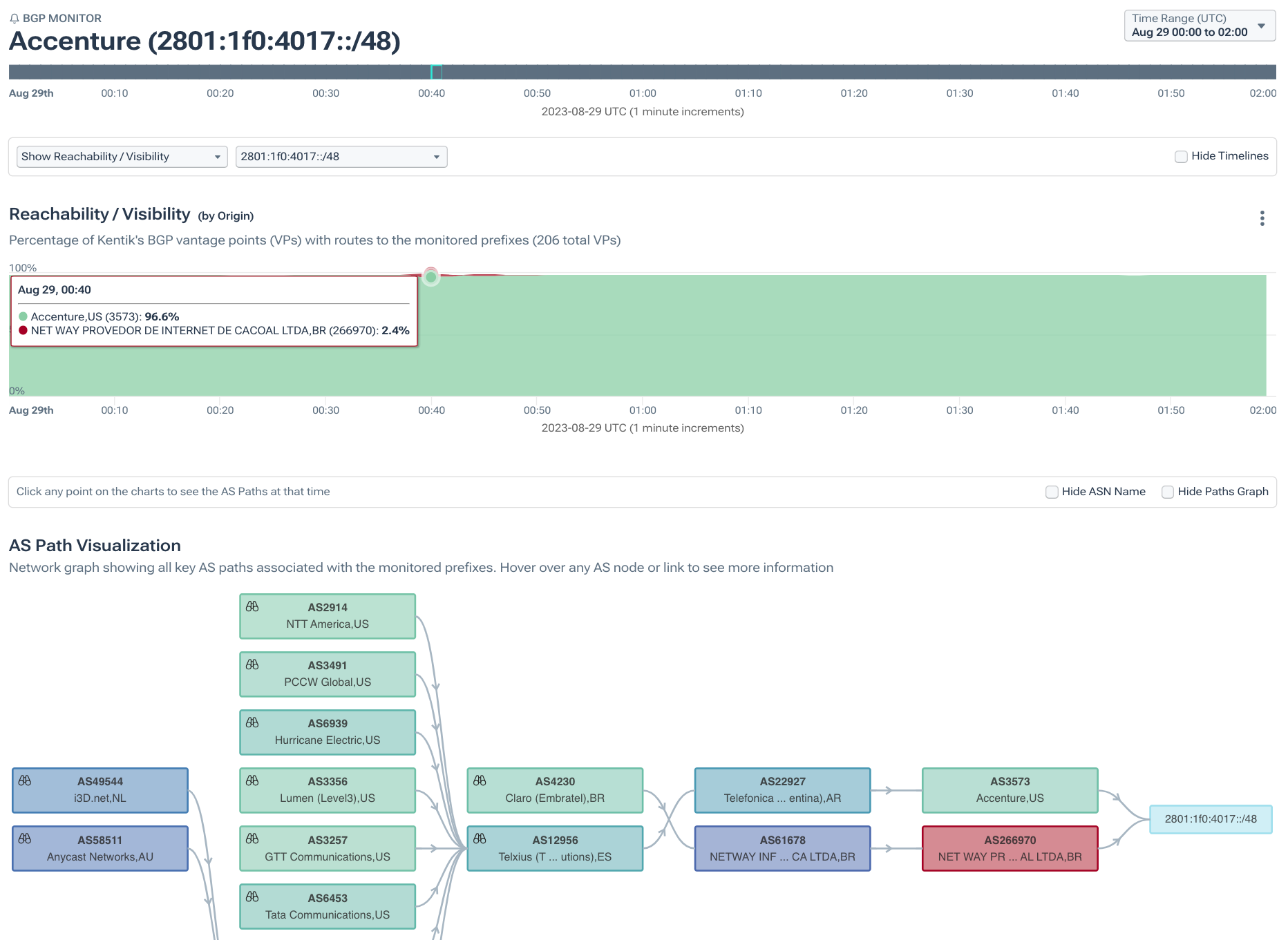Select the PCCW Global AS3491 node
The width and height of the screenshot is (1288, 940).
(328, 674)
